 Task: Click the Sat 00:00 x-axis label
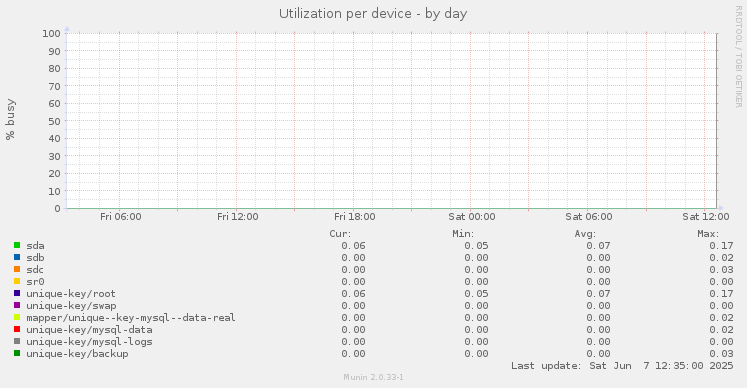472,217
